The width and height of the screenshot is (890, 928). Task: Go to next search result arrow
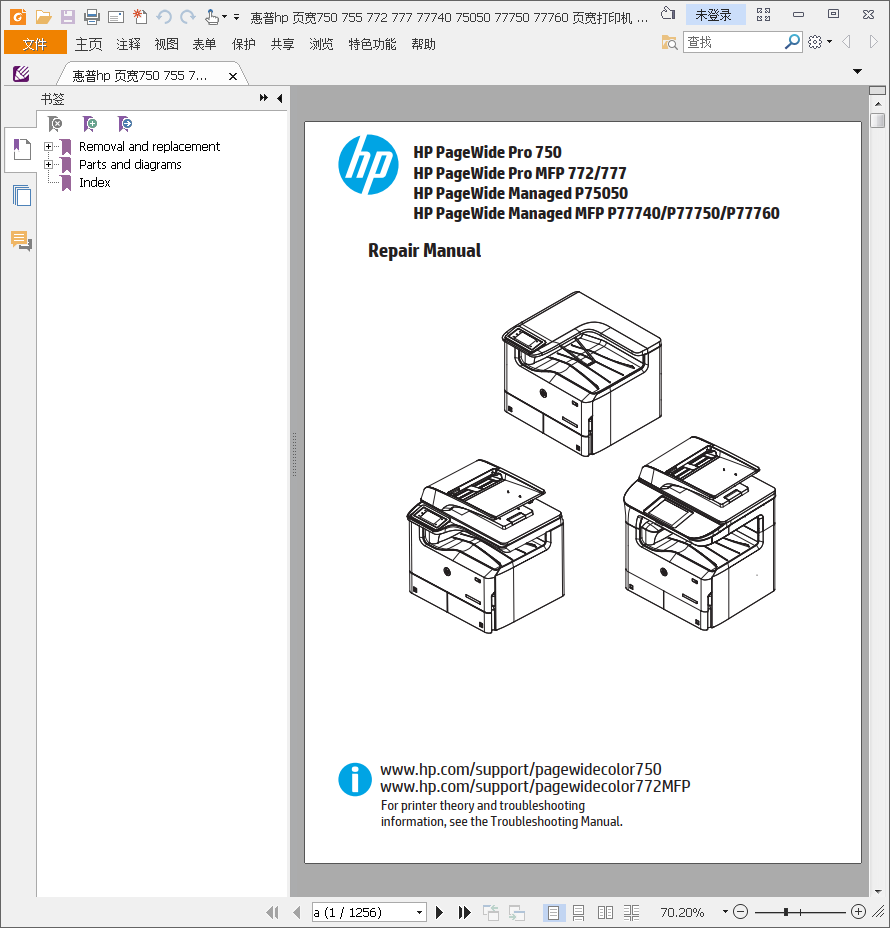pyautogui.click(x=873, y=41)
